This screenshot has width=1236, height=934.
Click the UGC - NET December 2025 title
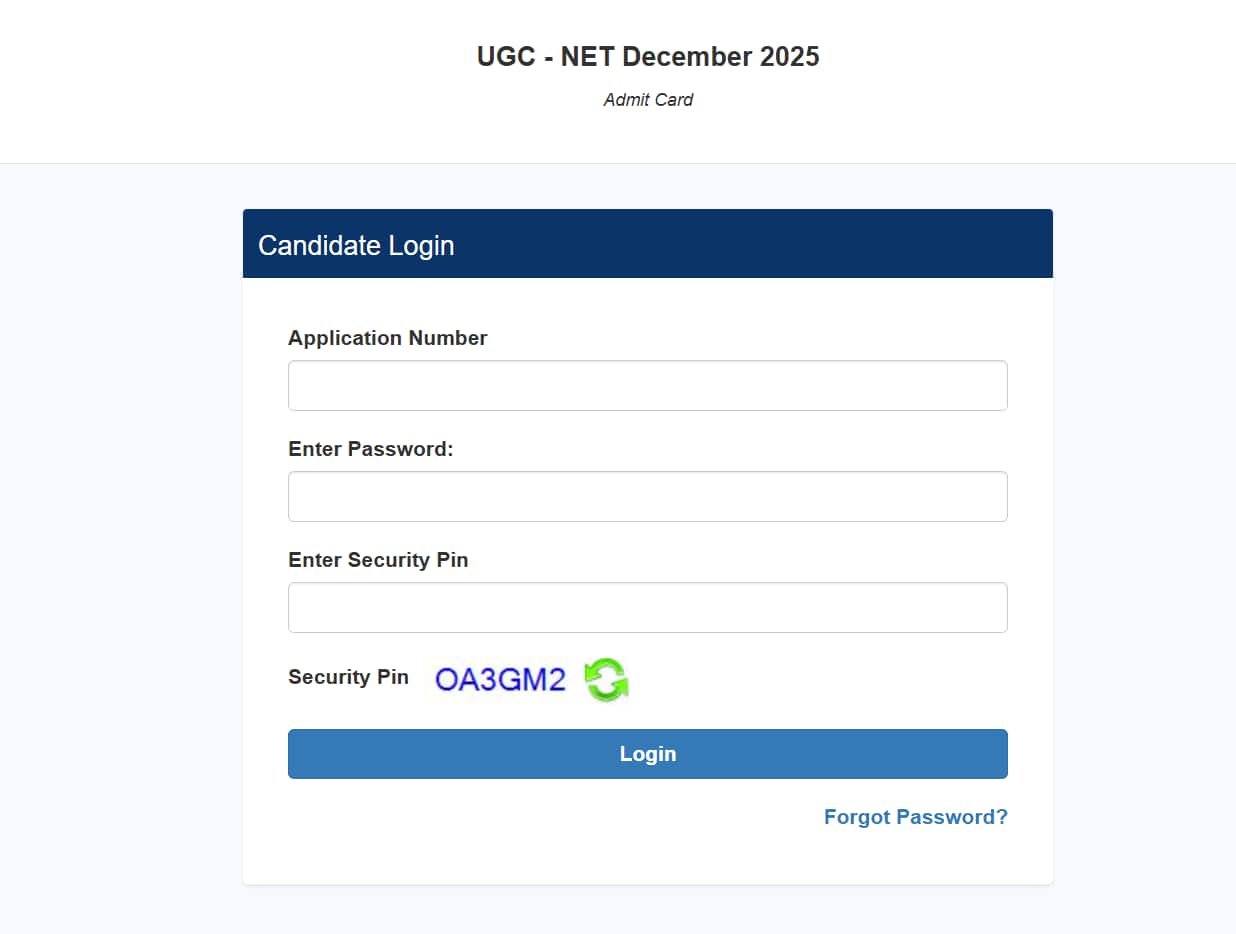point(648,57)
